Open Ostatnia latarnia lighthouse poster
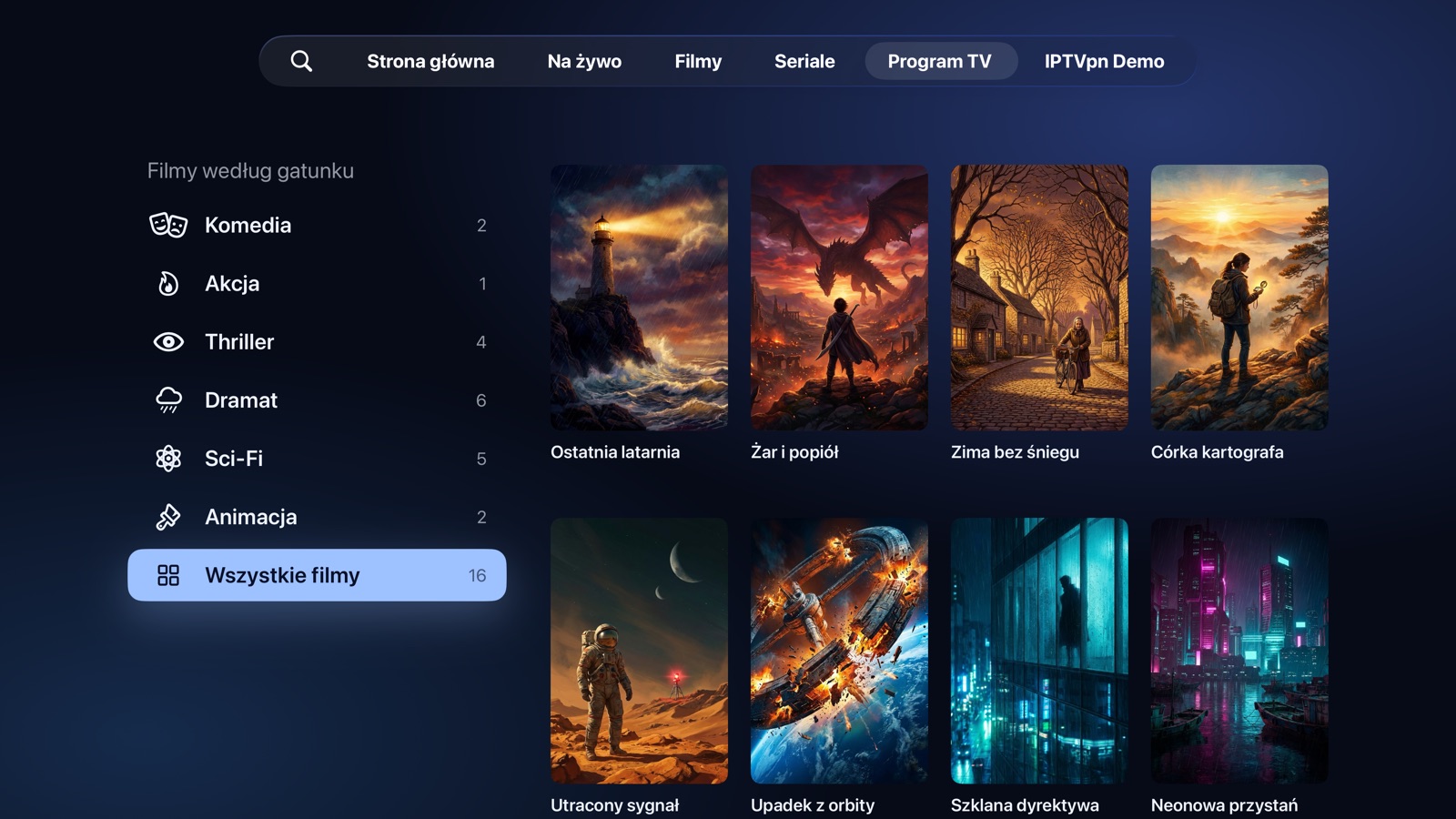Viewport: 1456px width, 819px height. pos(639,298)
